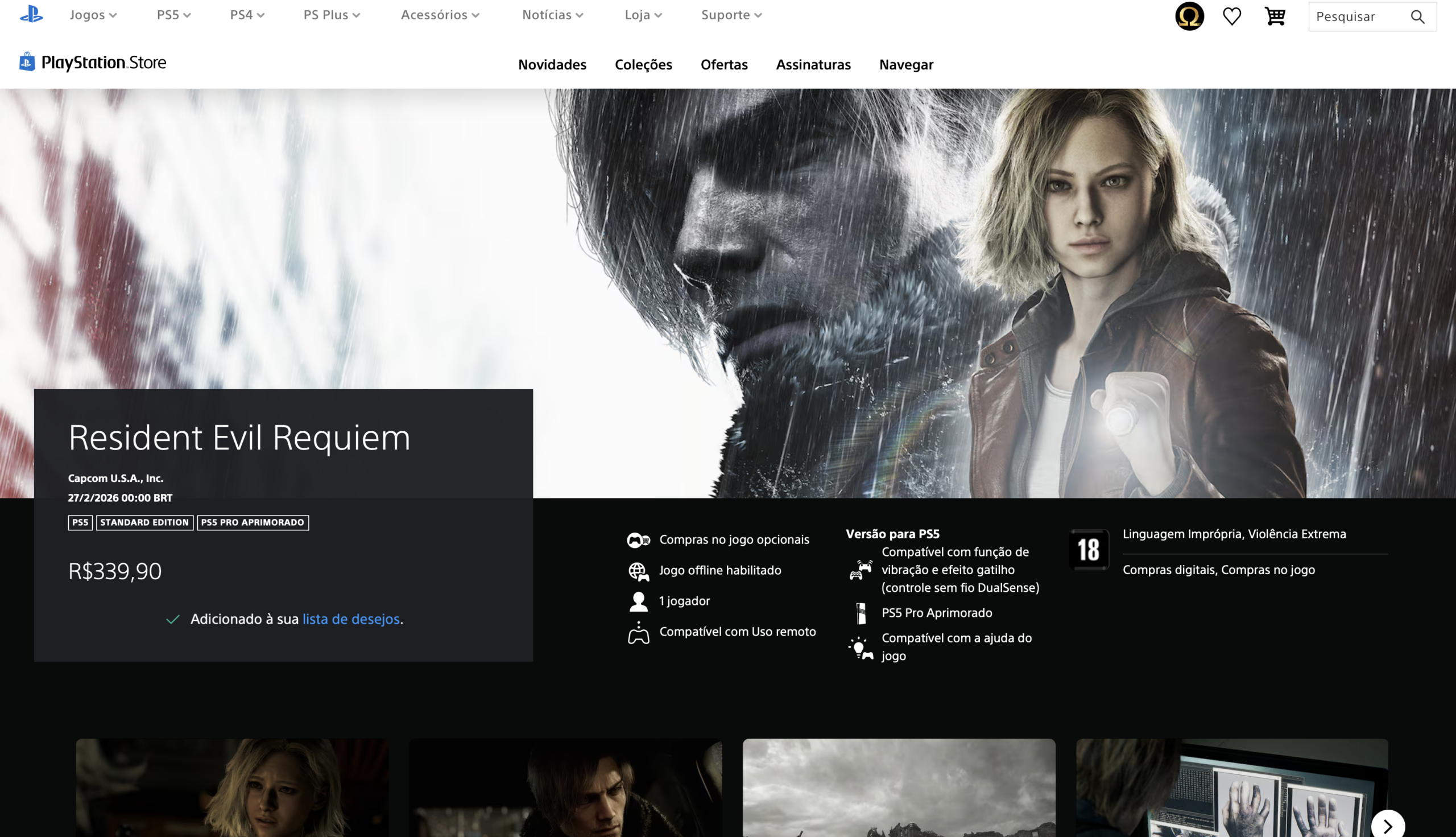
Task: Click the PS5 Pro Aprimorado feature text
Action: pos(937,613)
